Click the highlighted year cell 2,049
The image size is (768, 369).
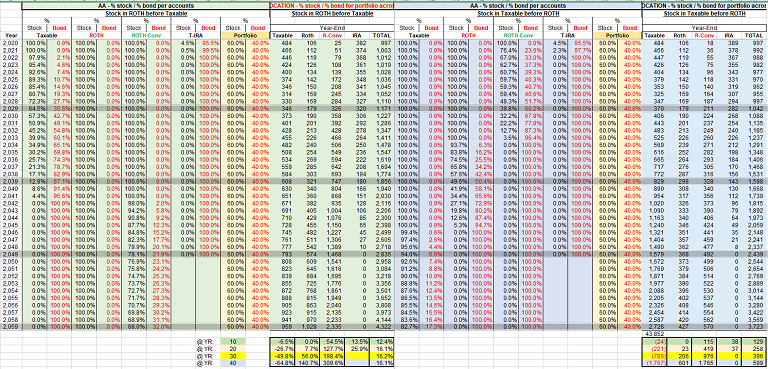pyautogui.click(x=11, y=255)
